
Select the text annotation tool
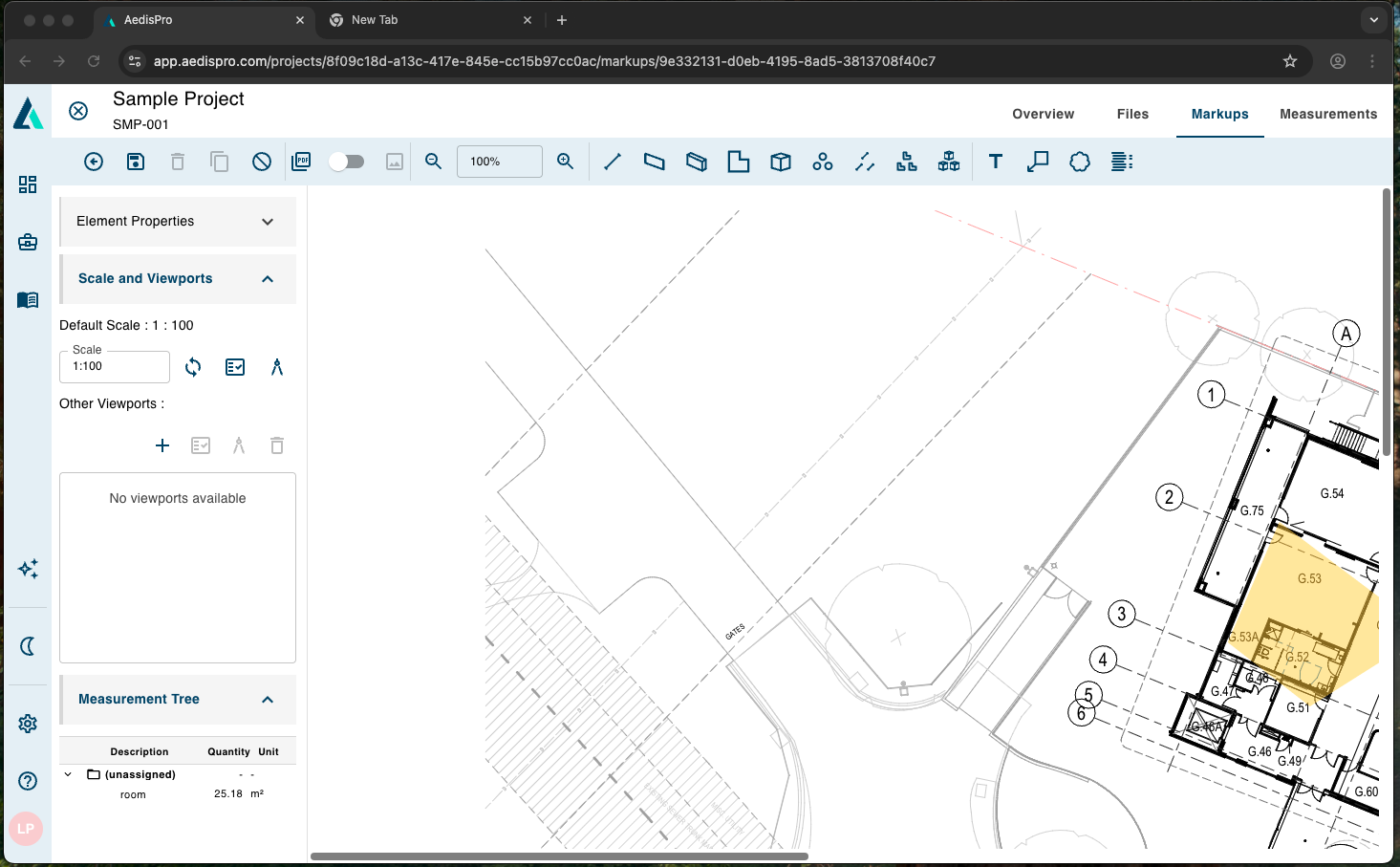(996, 162)
